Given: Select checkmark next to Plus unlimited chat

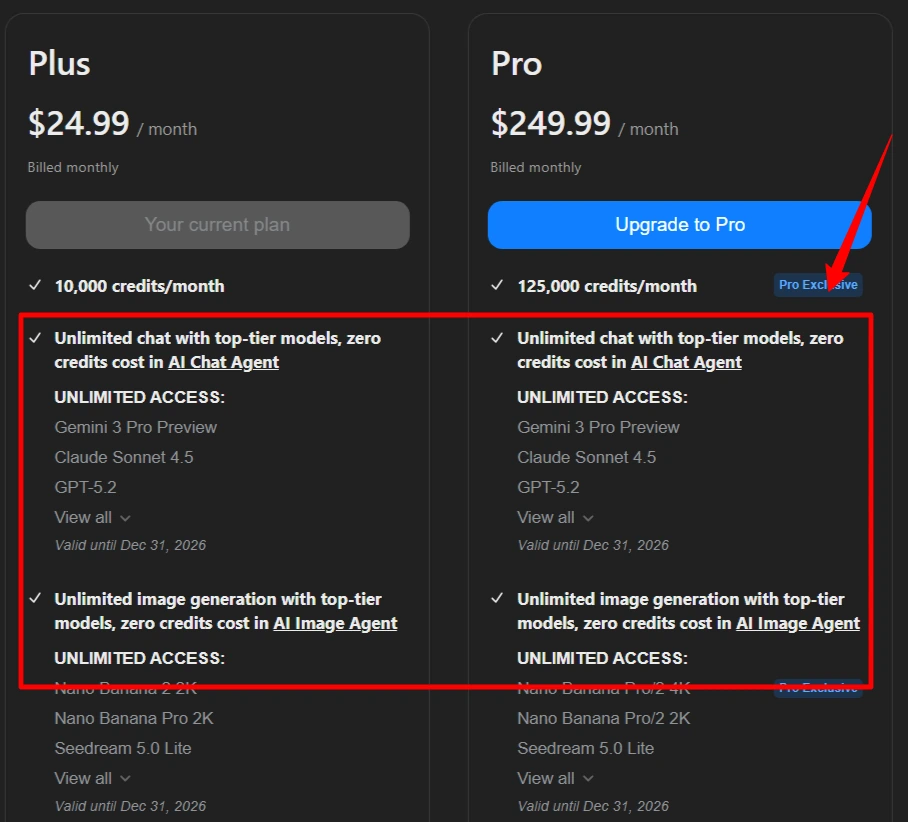Looking at the screenshot, I should (35, 338).
